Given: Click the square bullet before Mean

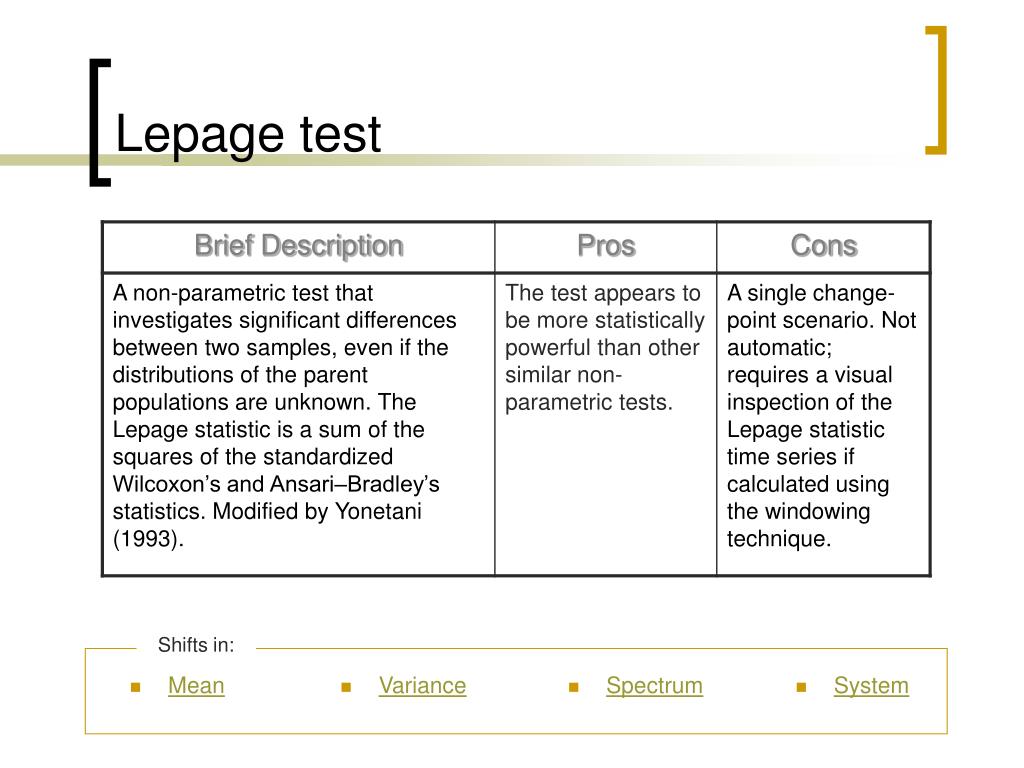Looking at the screenshot, I should [133, 688].
